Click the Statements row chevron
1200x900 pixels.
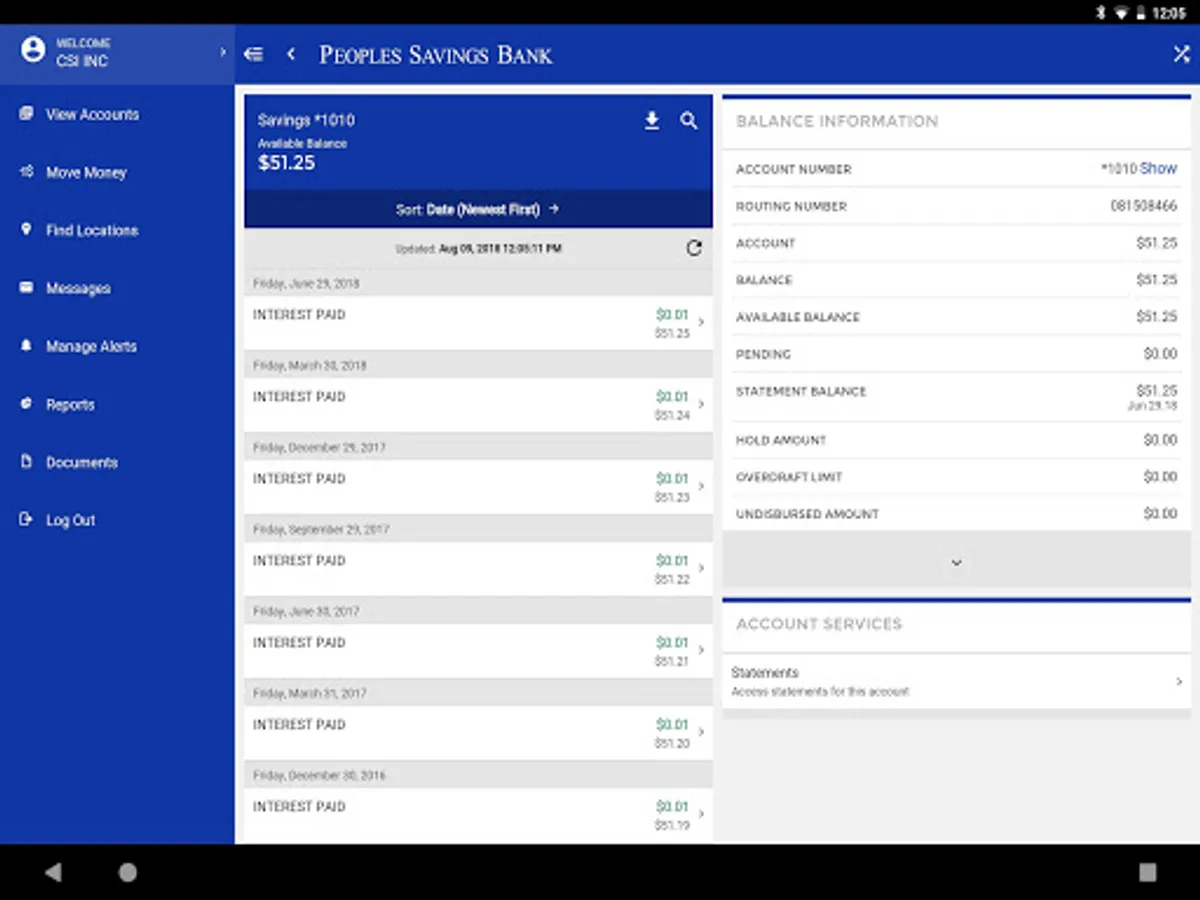[x=1179, y=681]
